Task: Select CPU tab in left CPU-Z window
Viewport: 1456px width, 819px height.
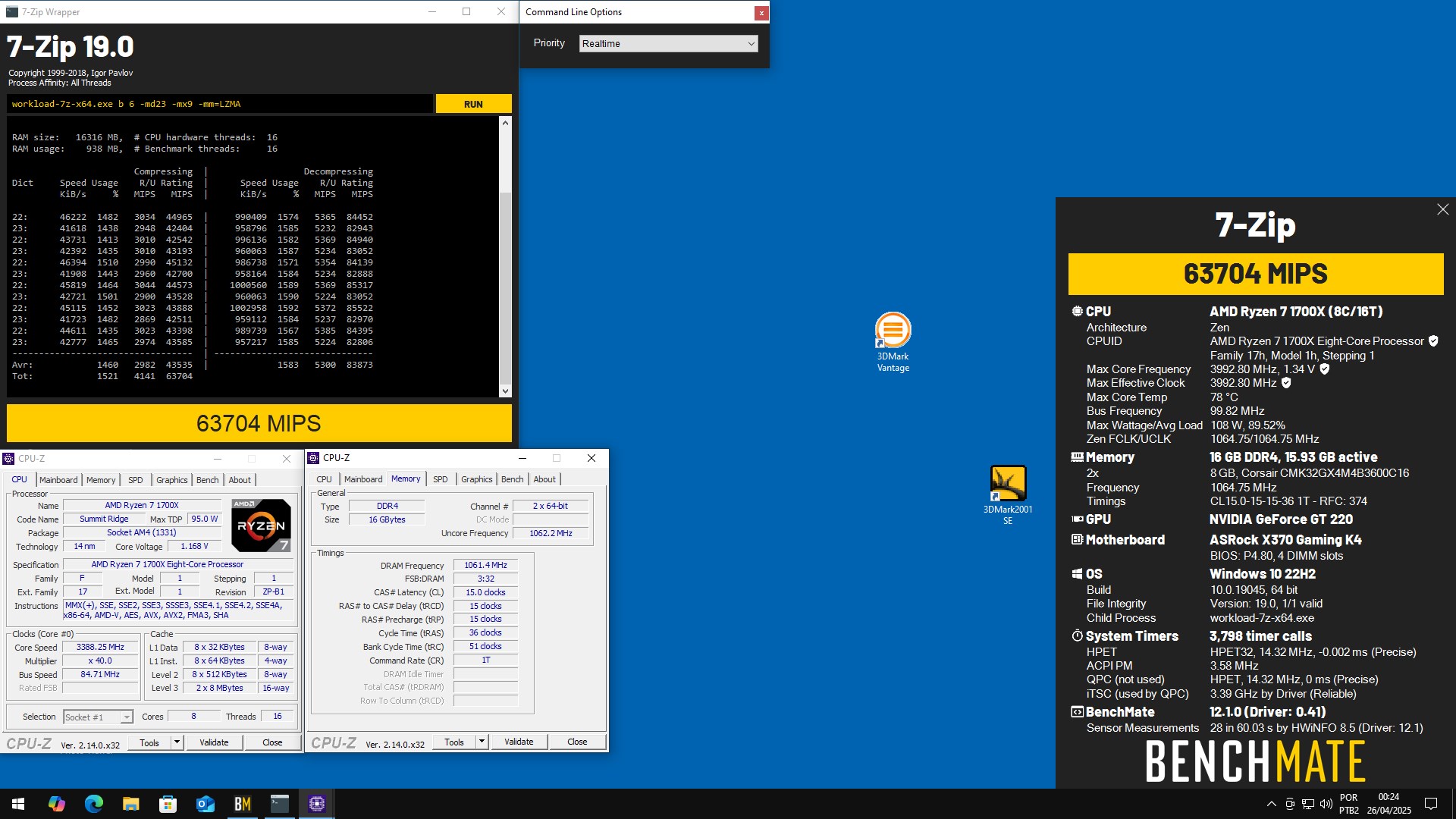Action: pos(19,480)
